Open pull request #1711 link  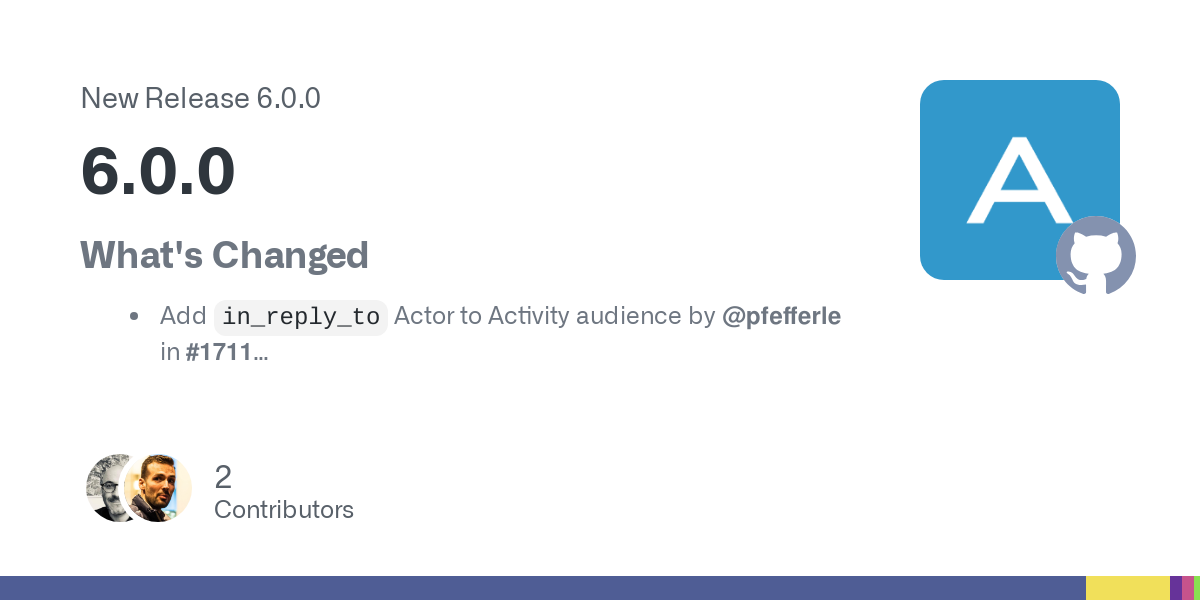tap(220, 352)
